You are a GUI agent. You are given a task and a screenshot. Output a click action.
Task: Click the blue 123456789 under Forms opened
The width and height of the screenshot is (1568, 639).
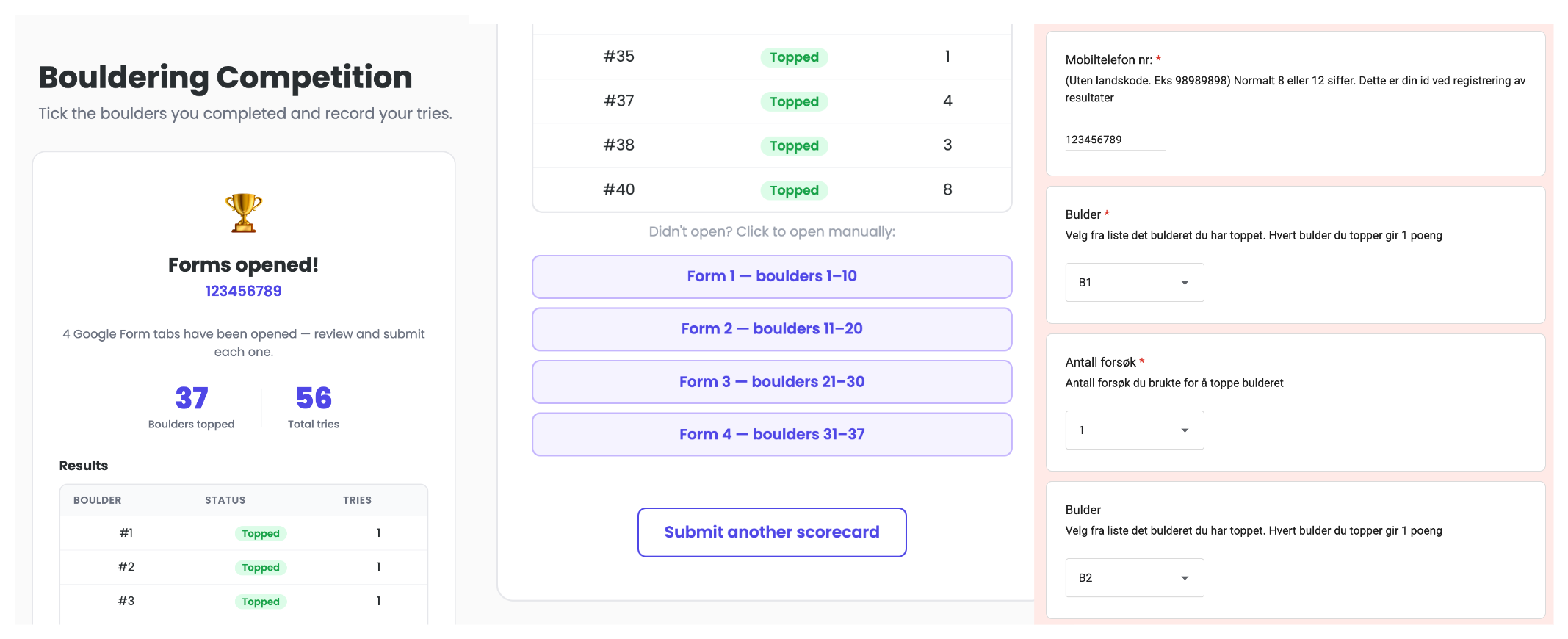tap(243, 291)
